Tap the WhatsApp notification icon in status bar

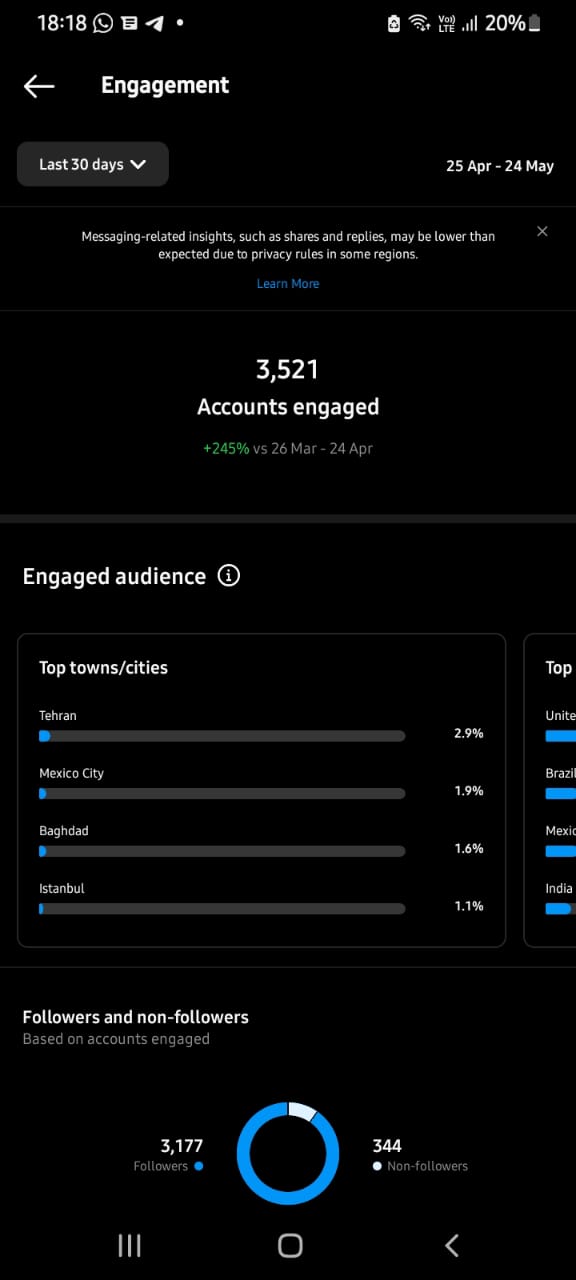[x=103, y=22]
